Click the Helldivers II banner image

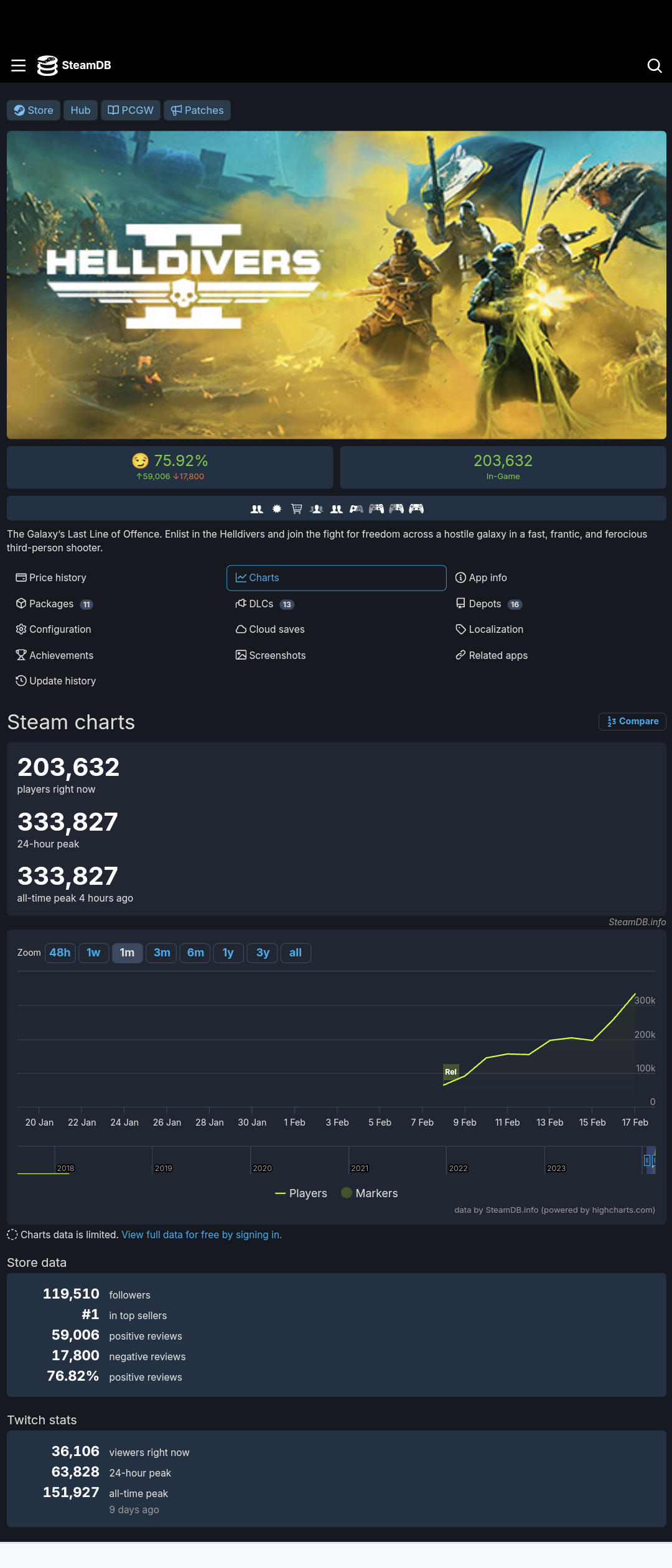[x=336, y=284]
